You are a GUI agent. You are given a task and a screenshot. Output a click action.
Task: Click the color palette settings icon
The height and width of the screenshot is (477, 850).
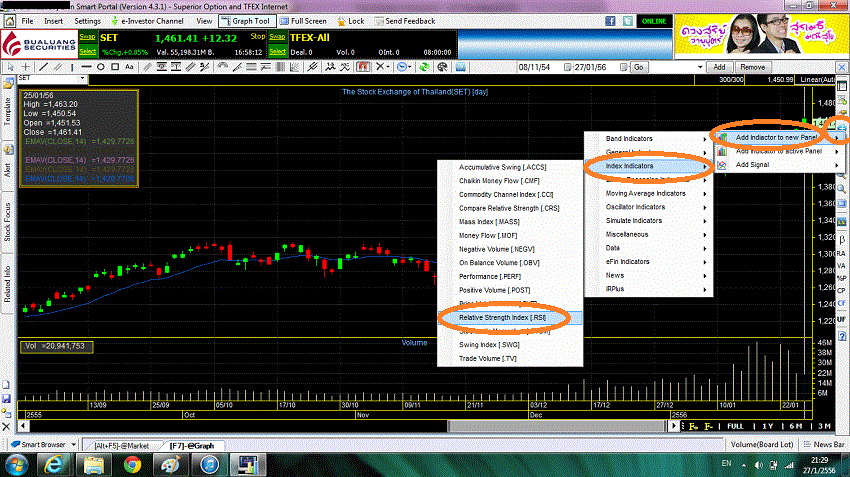[x=442, y=67]
